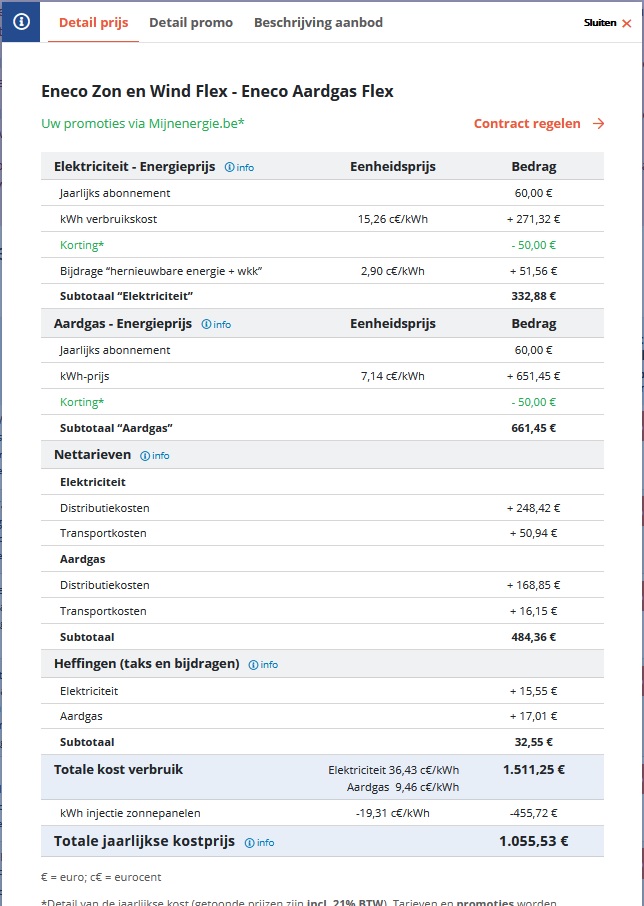
Task: Show info for Aardgas - Energieprijs
Action: point(216,325)
